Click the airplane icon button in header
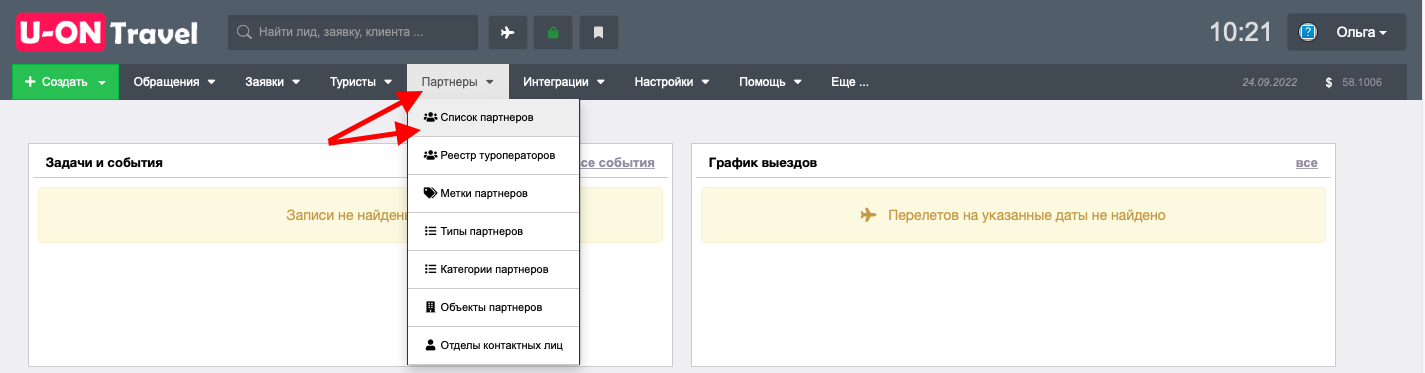Viewport: 1425px width, 373px height. [x=507, y=32]
